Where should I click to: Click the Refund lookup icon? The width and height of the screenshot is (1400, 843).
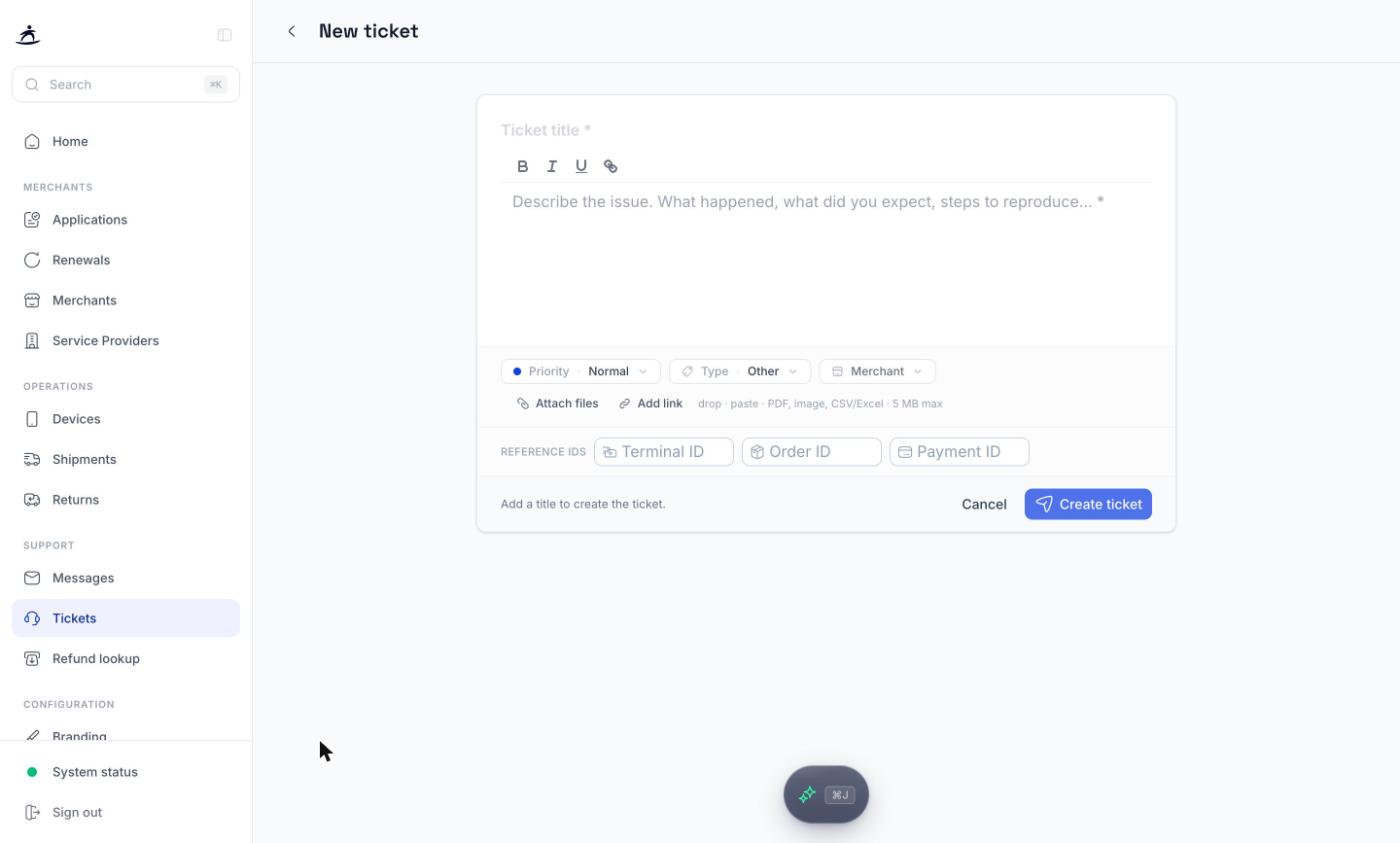coord(32,659)
